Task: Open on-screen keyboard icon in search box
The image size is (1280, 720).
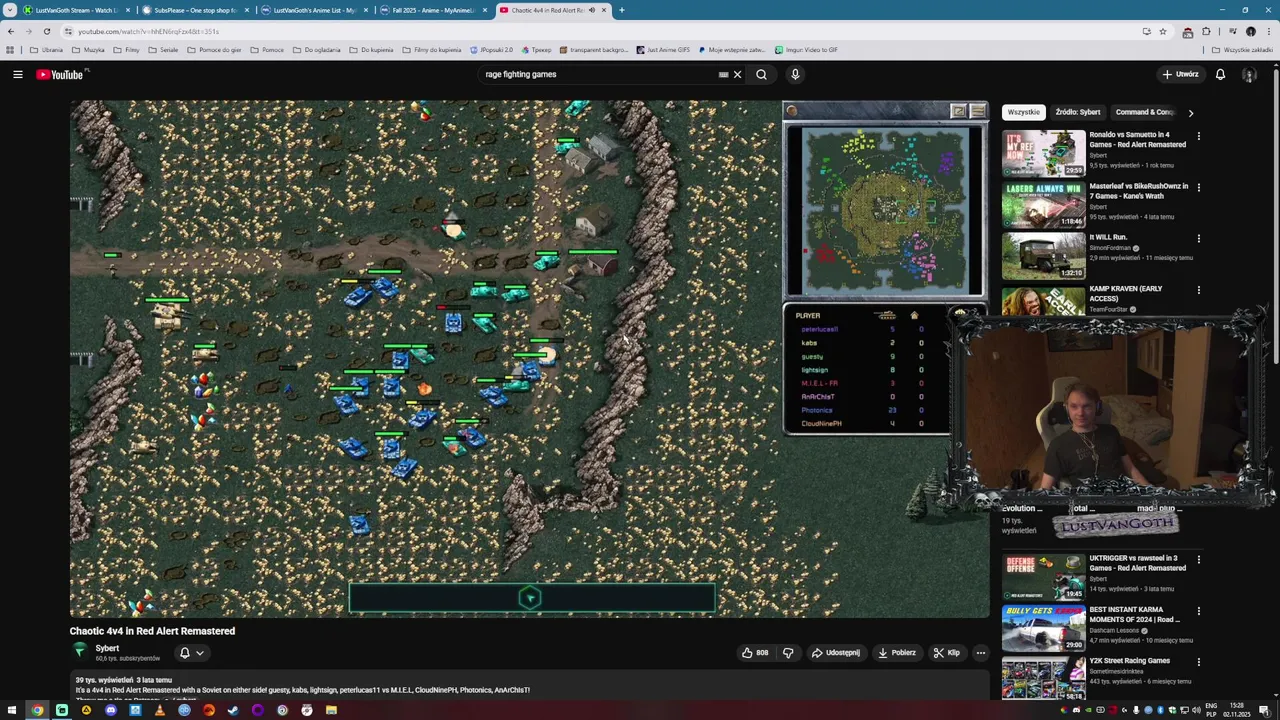Action: click(723, 74)
